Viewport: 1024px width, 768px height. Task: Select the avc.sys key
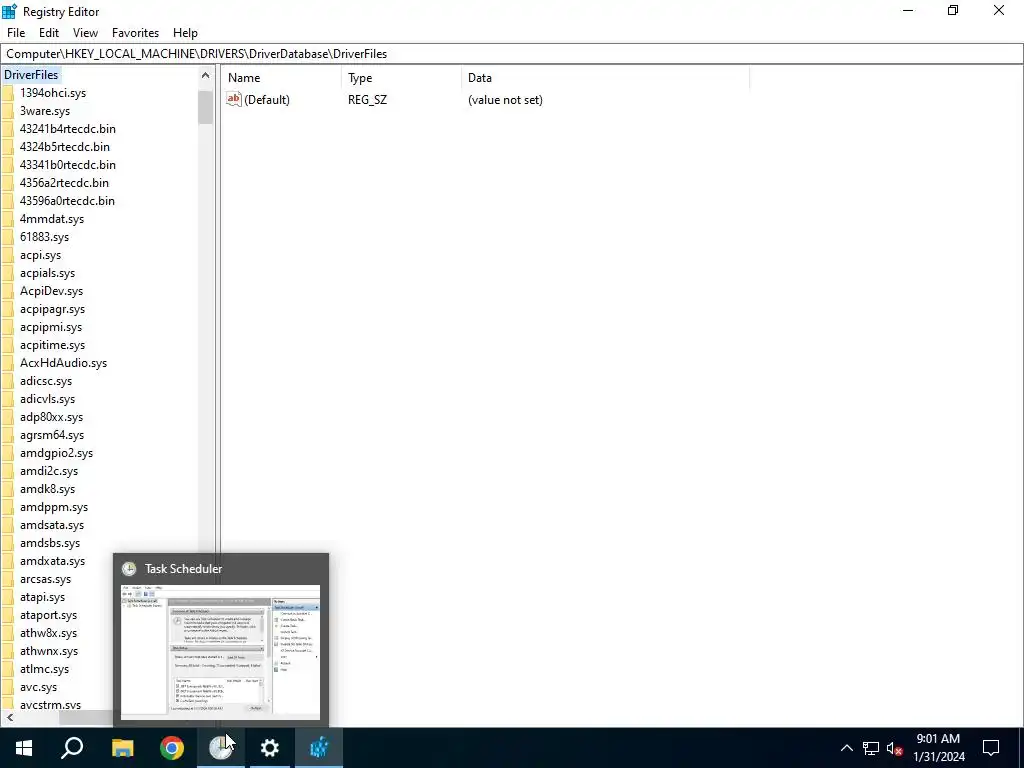pyautogui.click(x=38, y=687)
